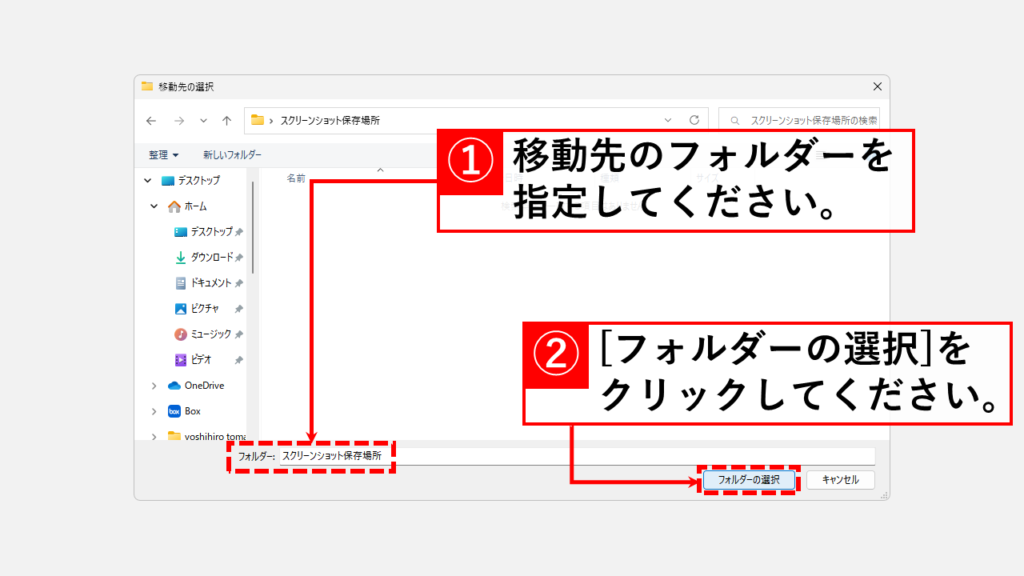Click the navigation pane vertical scrollbar
The height and width of the screenshot is (576, 1024).
[253, 227]
